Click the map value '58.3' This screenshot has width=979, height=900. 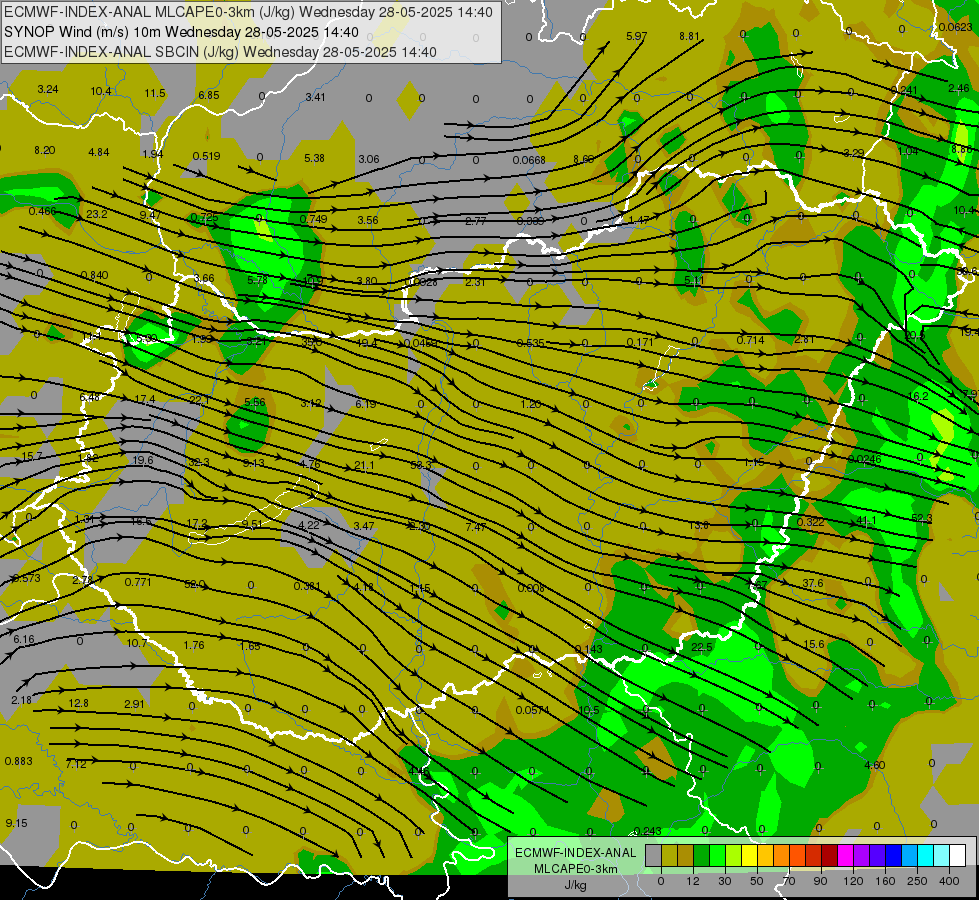click(x=421, y=465)
